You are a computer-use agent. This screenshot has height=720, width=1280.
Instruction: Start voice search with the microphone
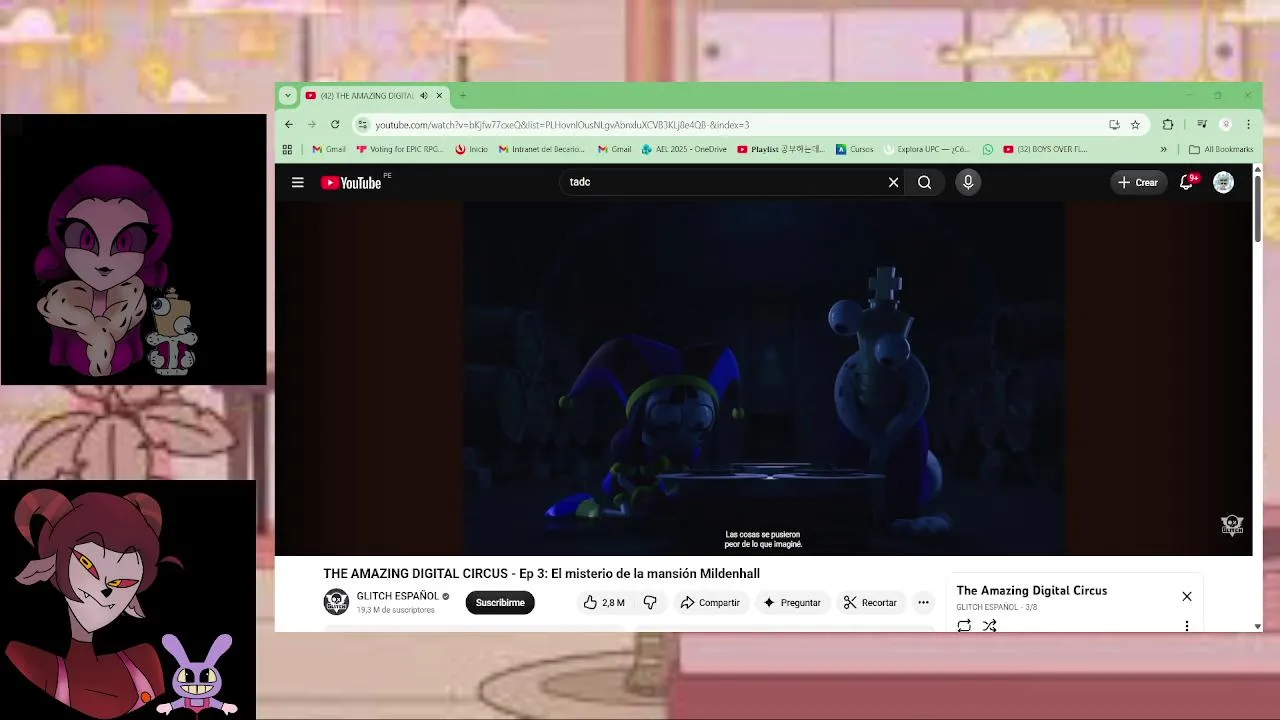(x=968, y=182)
